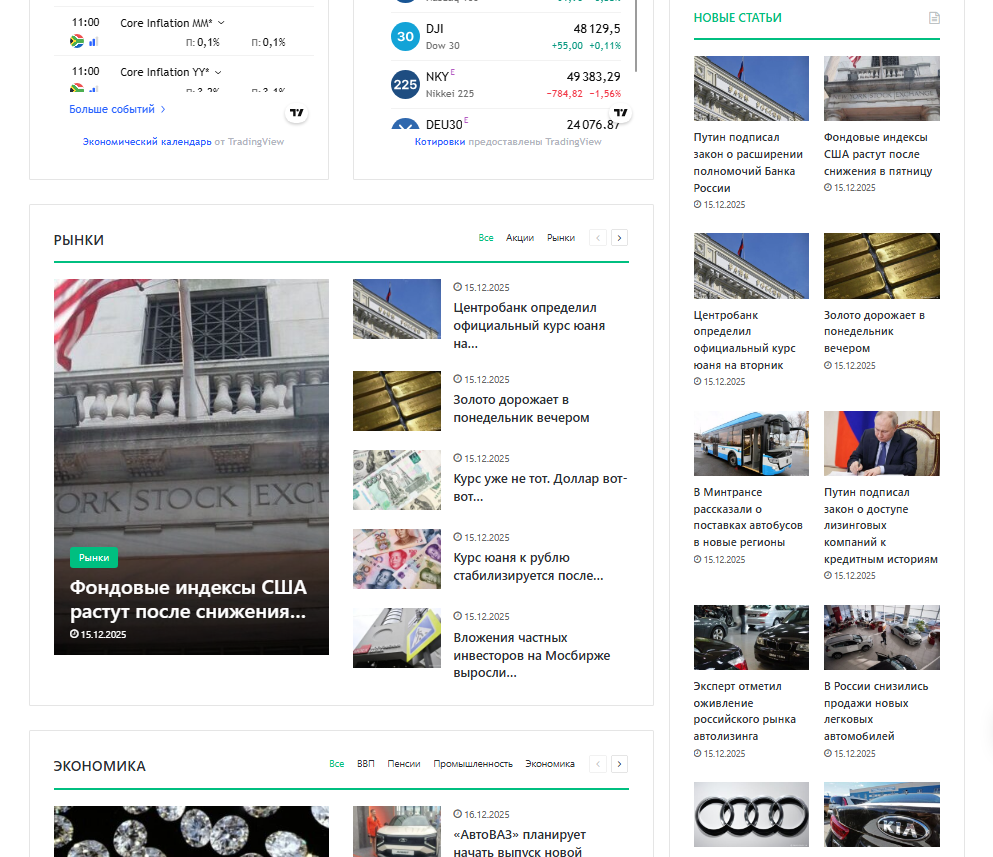Go to previous slide in Рынки section
993x857 pixels.
coord(598,238)
